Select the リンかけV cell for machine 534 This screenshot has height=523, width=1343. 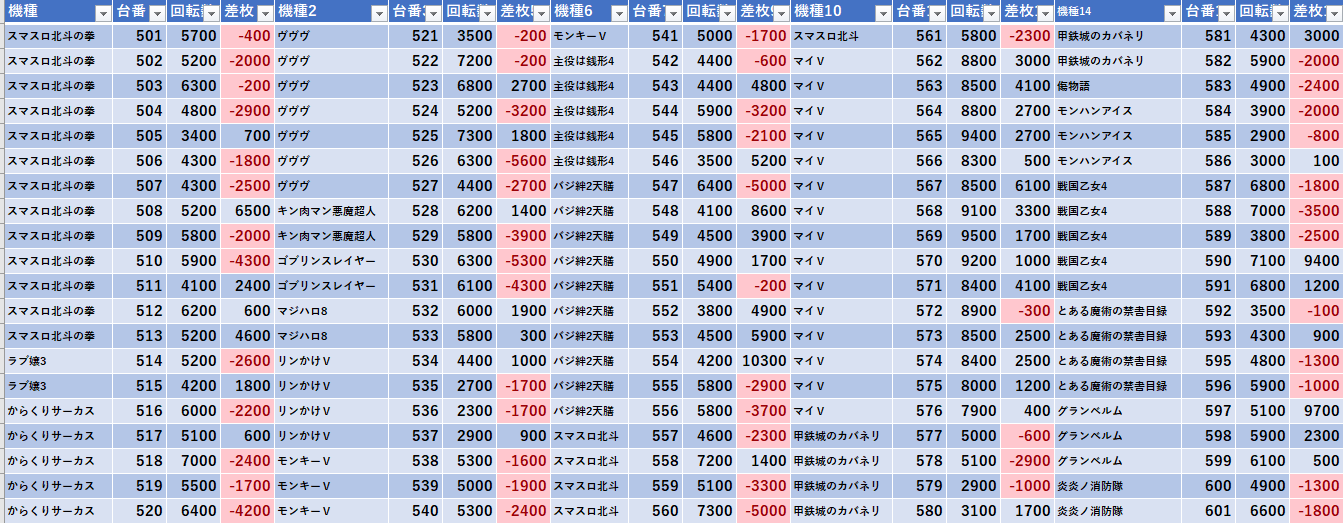331,360
